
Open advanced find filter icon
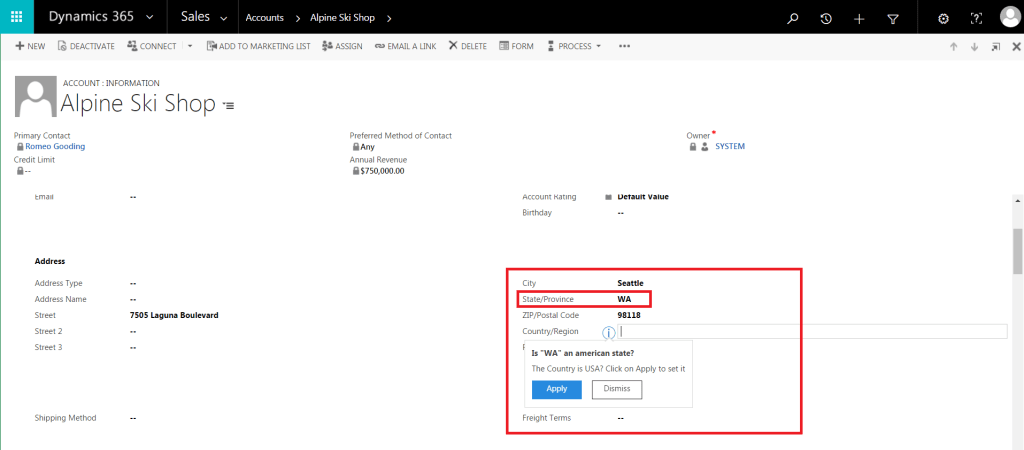pos(893,18)
